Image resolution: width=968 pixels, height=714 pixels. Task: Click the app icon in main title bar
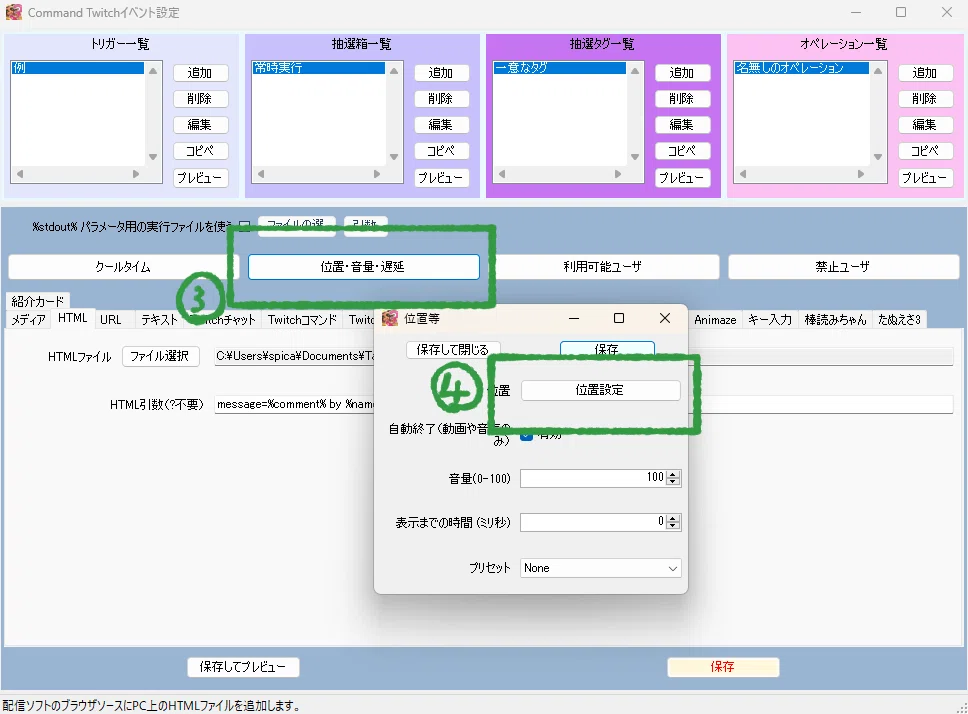[x=14, y=12]
